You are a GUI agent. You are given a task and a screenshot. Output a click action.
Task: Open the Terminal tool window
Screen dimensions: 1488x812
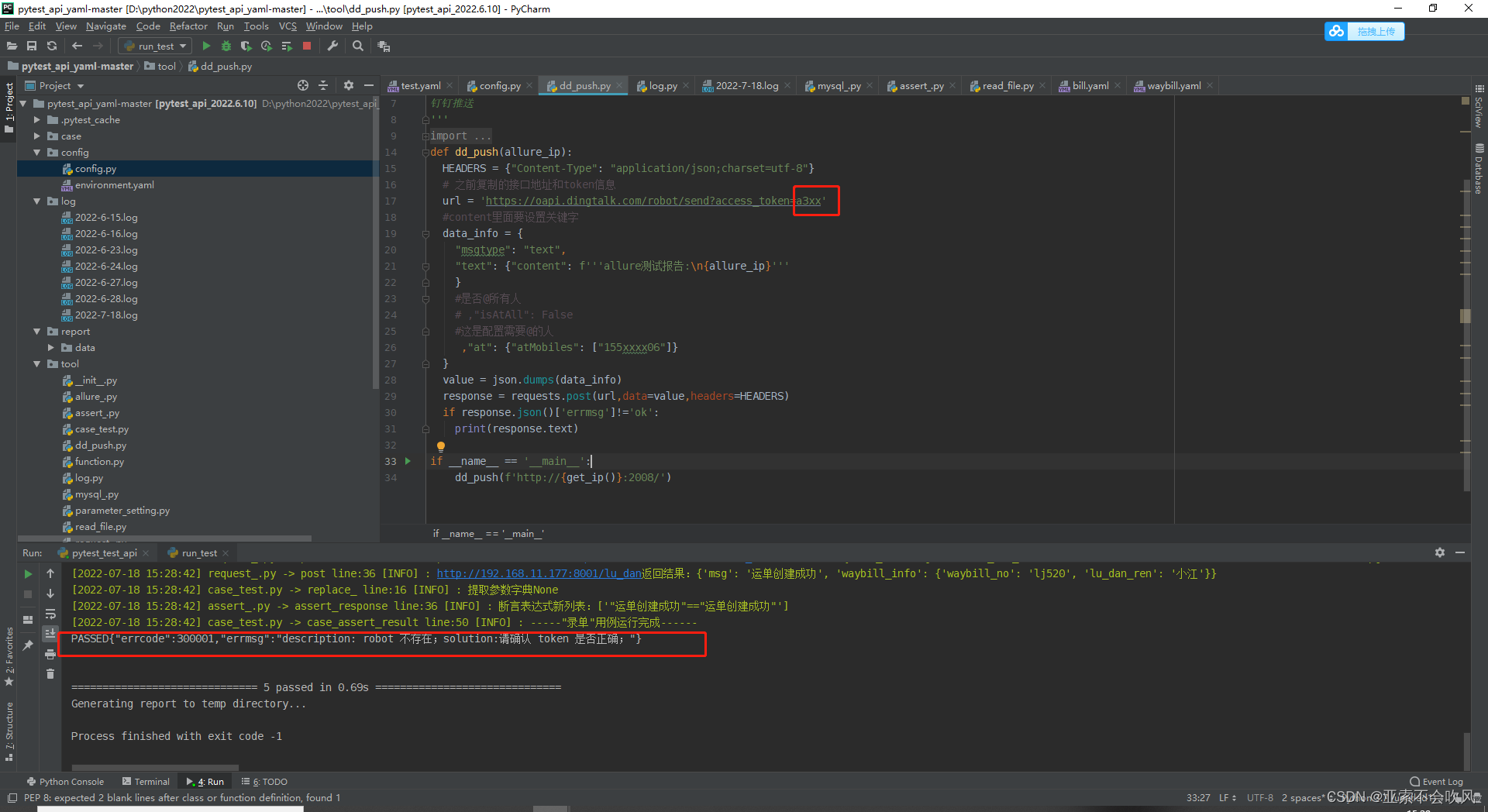tap(146, 782)
